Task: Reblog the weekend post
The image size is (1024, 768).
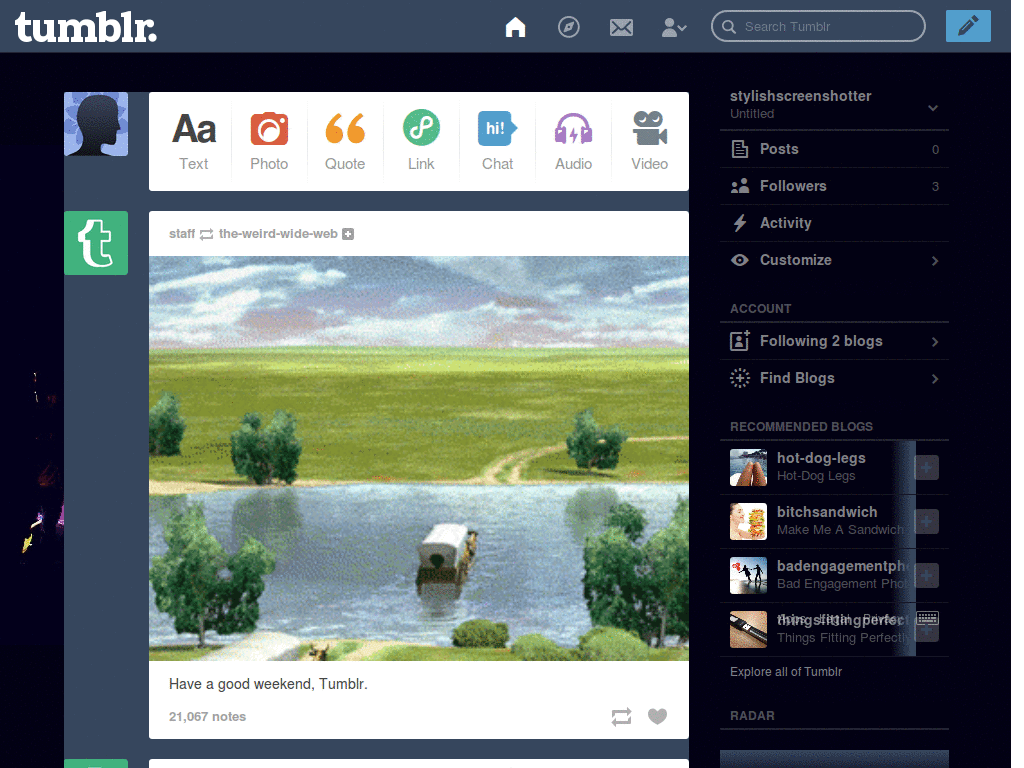Action: 621,716
